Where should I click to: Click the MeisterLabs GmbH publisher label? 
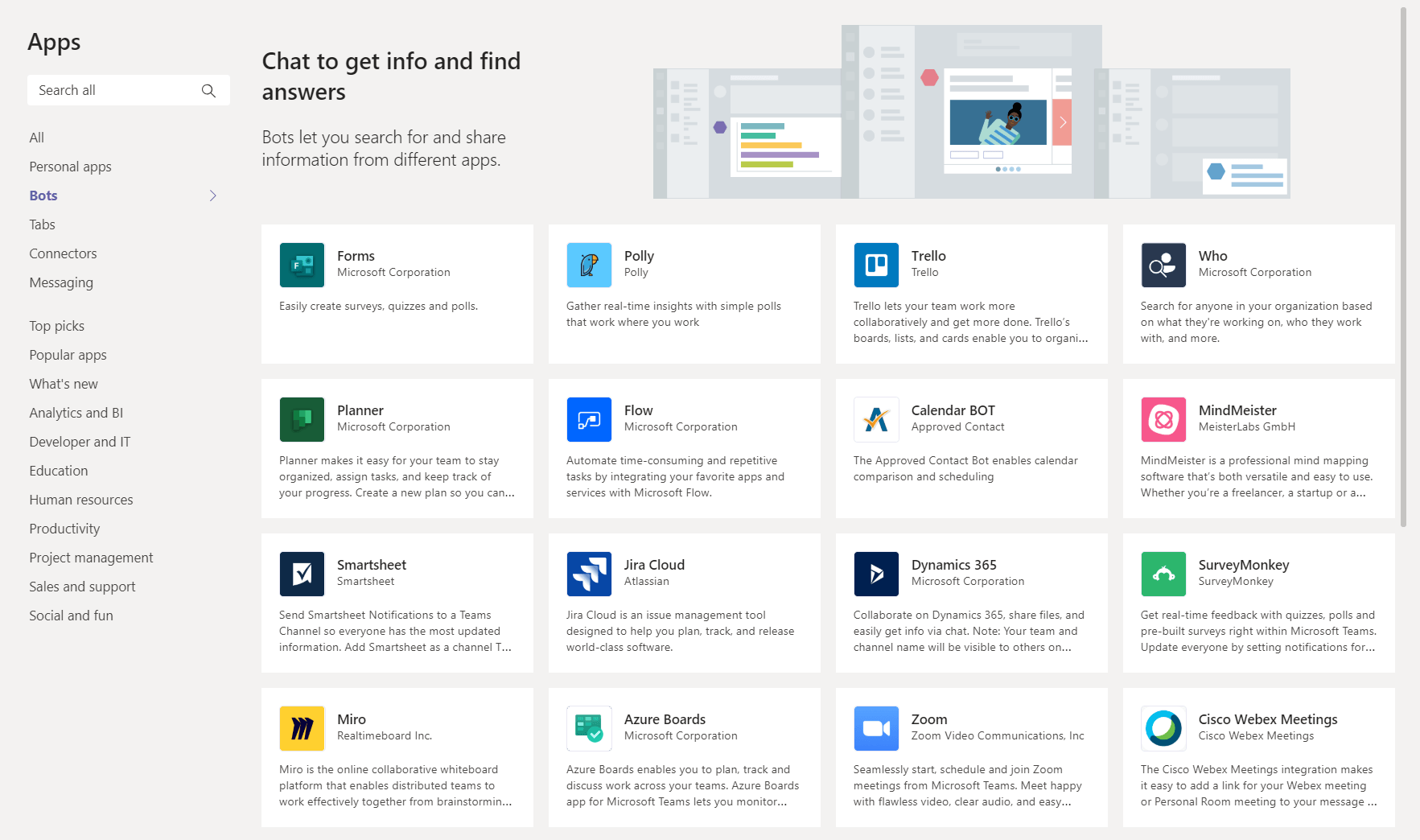(x=1247, y=427)
